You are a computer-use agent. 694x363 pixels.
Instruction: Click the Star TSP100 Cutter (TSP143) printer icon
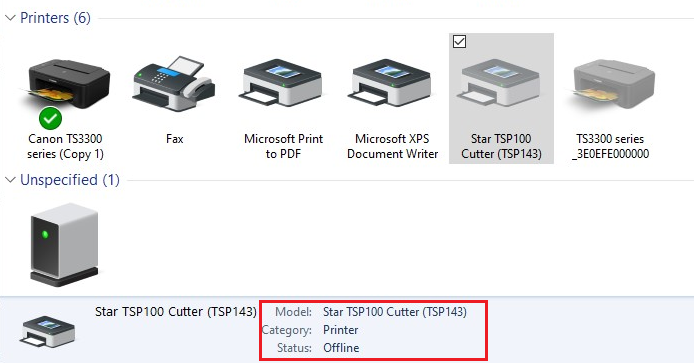pyautogui.click(x=500, y=83)
